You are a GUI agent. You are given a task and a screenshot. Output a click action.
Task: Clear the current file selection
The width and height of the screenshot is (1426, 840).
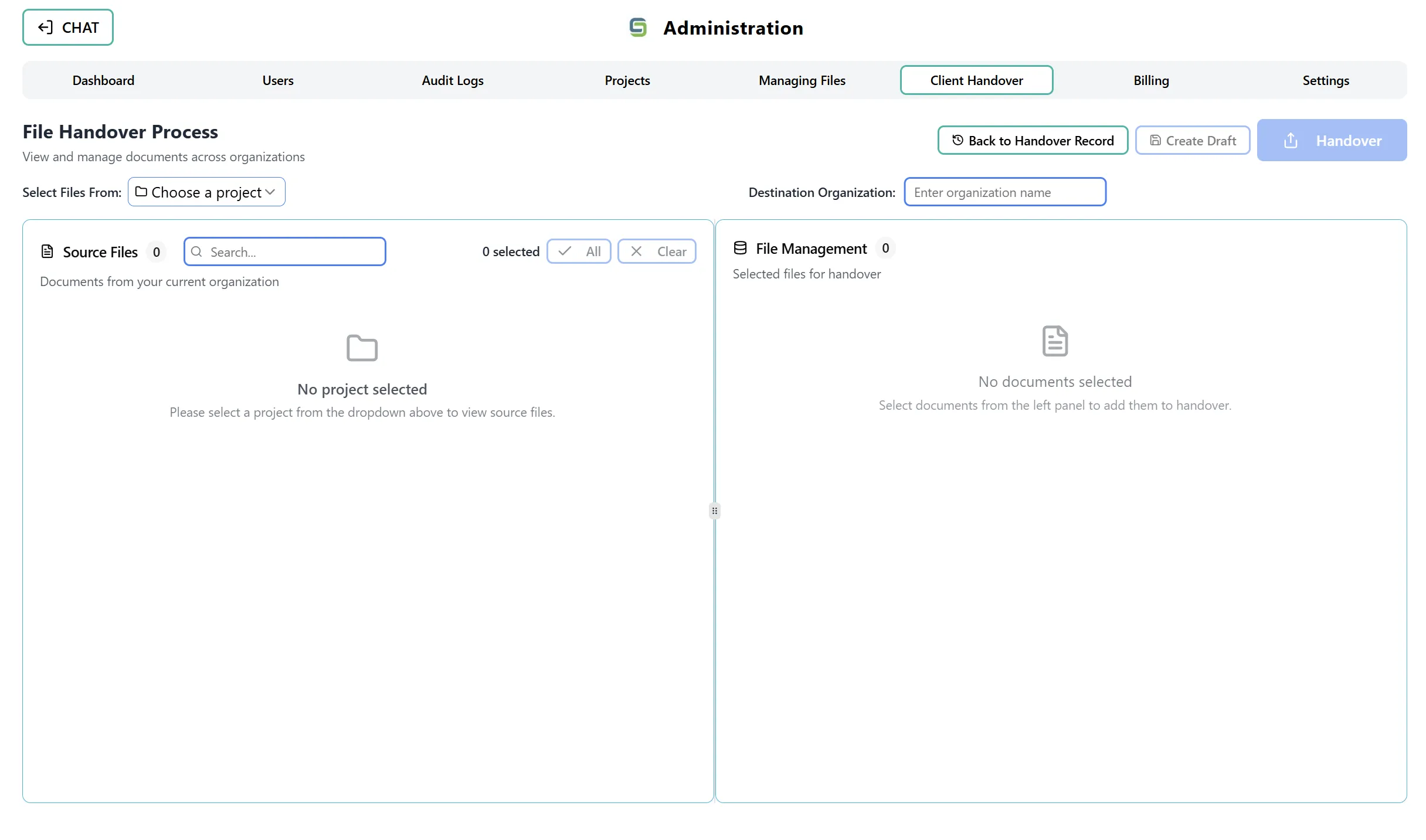point(657,251)
